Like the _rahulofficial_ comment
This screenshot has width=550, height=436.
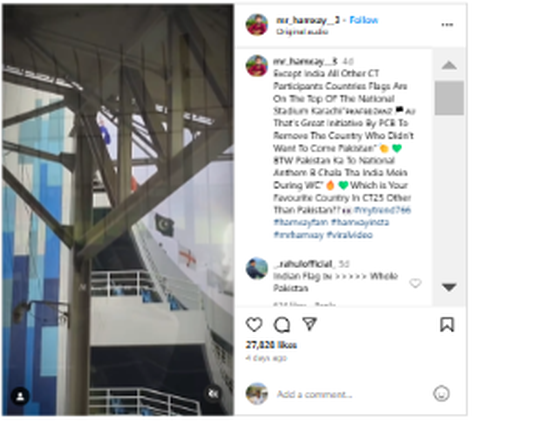point(415,283)
